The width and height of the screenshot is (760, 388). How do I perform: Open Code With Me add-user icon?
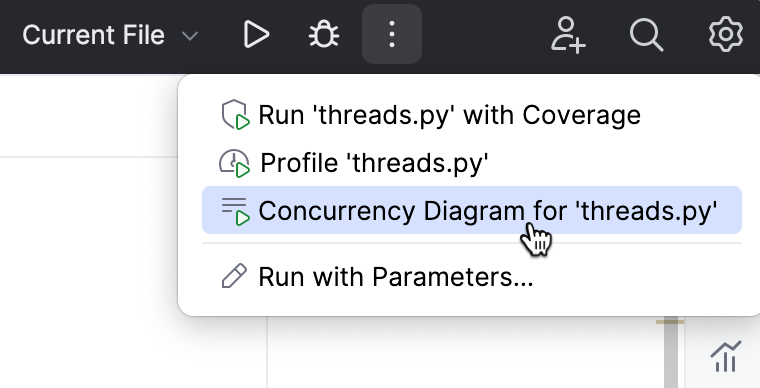pyautogui.click(x=569, y=34)
